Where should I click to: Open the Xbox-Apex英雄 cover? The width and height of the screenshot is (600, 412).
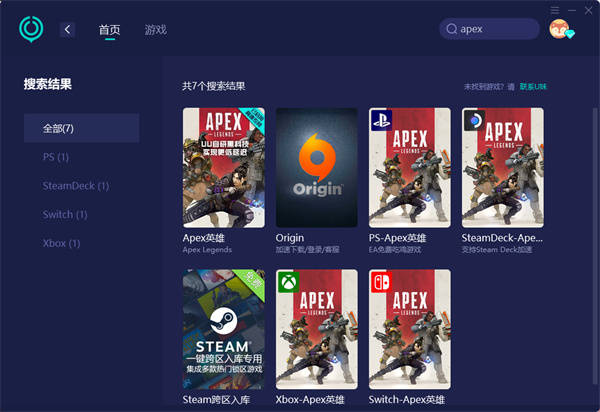coord(317,329)
